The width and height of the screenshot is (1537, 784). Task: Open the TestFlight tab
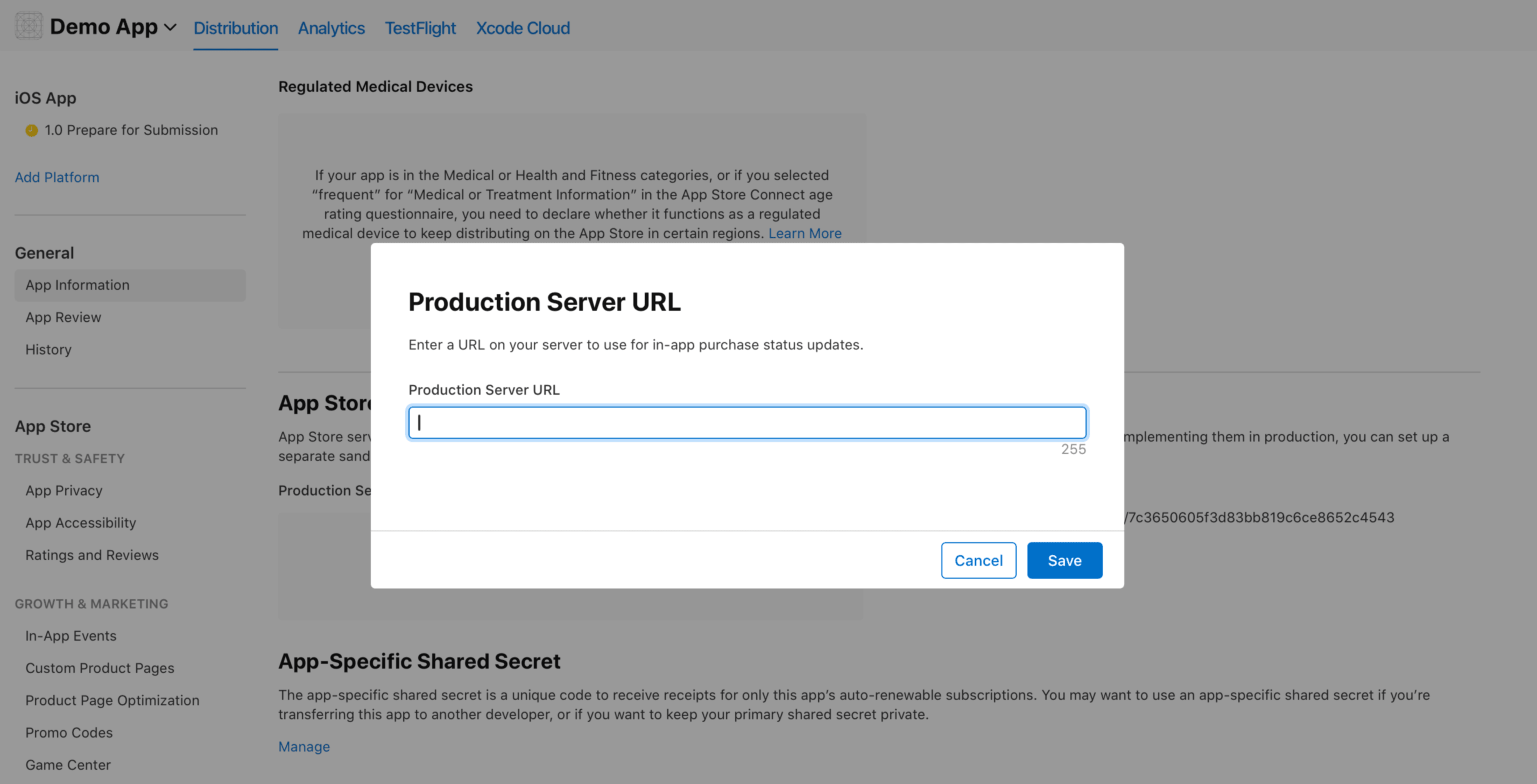(420, 27)
